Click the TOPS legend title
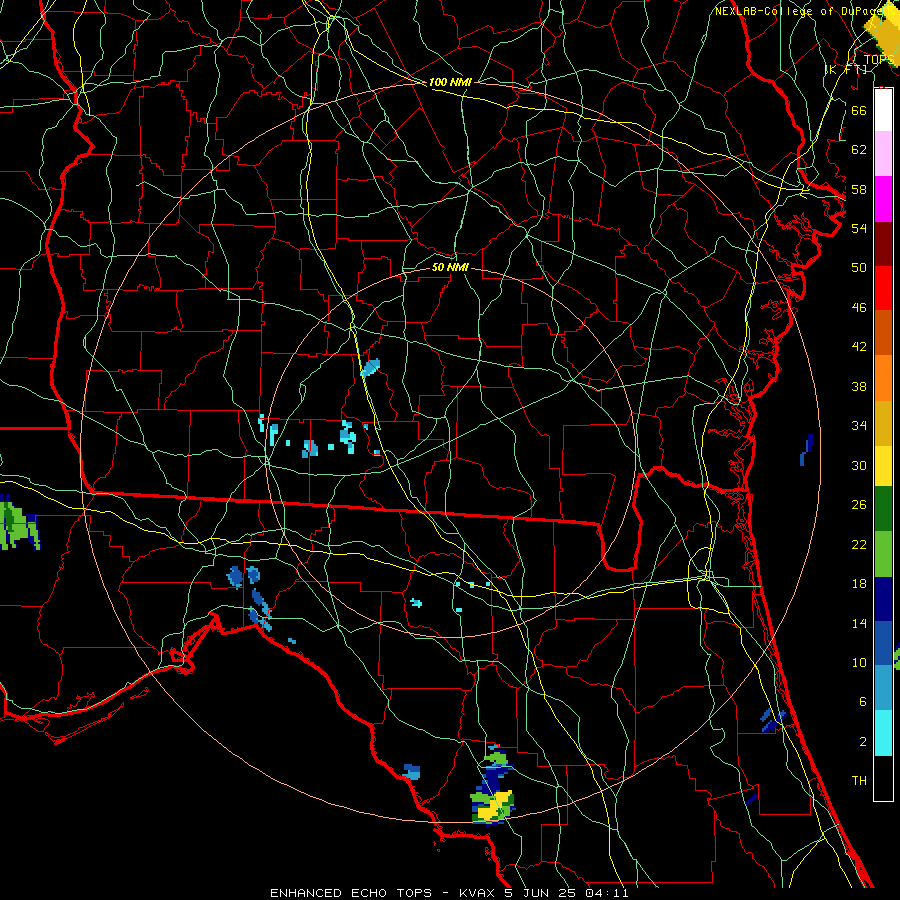This screenshot has width=900, height=900. tap(879, 60)
